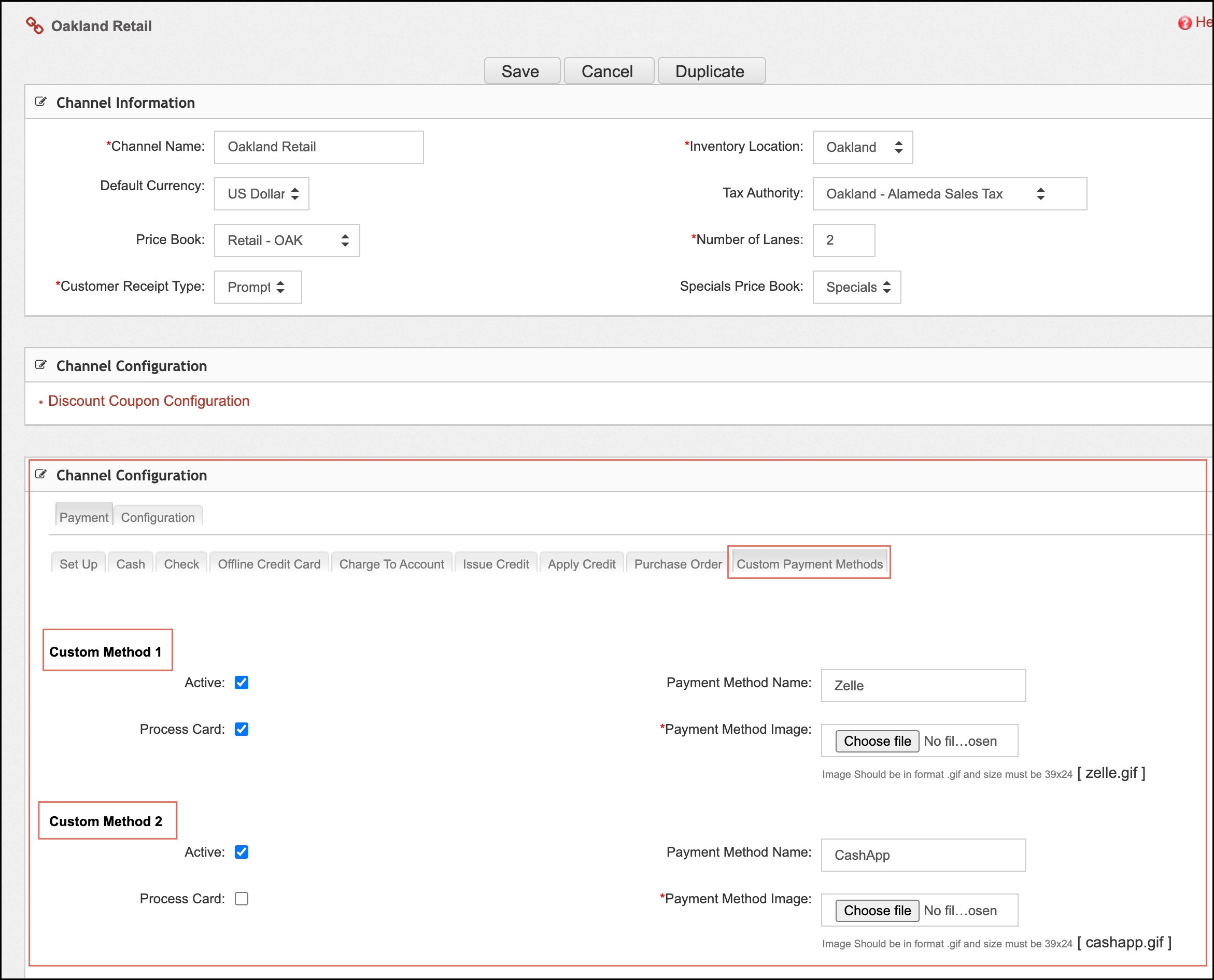Viewport: 1214px width, 980px height.
Task: Expand the Price Book dropdown
Action: [x=287, y=240]
